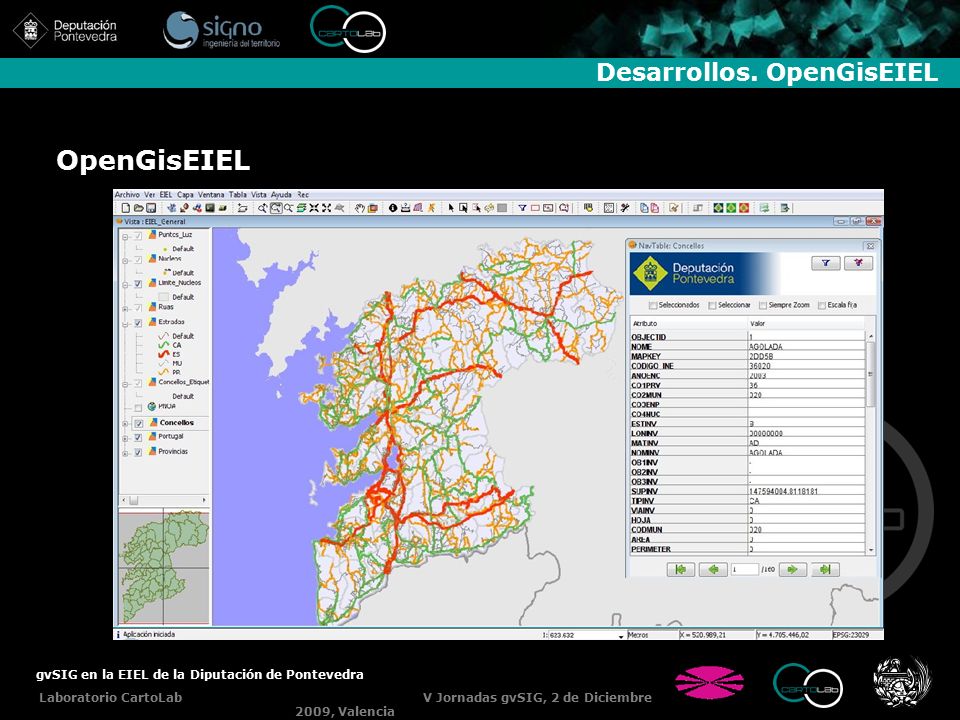The height and width of the screenshot is (720, 960).
Task: Click the EPSG:23029 status bar entry
Action: [x=851, y=635]
